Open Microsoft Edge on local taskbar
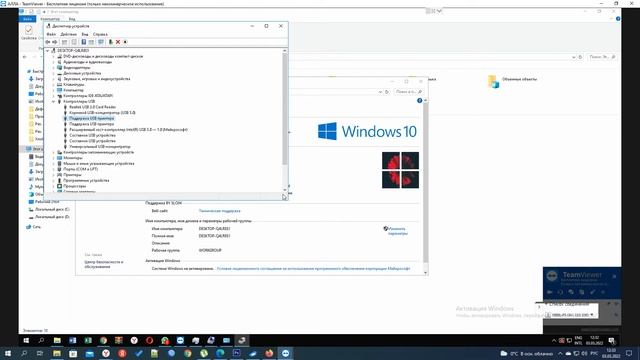640x360 pixels. click(220, 353)
